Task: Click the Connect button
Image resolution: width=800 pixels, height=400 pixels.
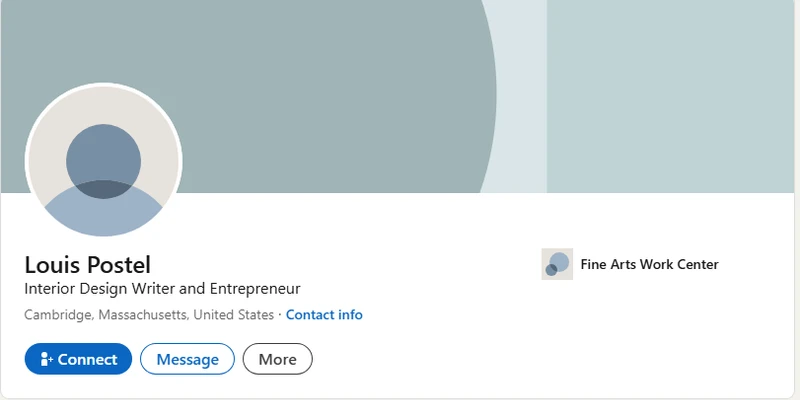Action: click(78, 359)
